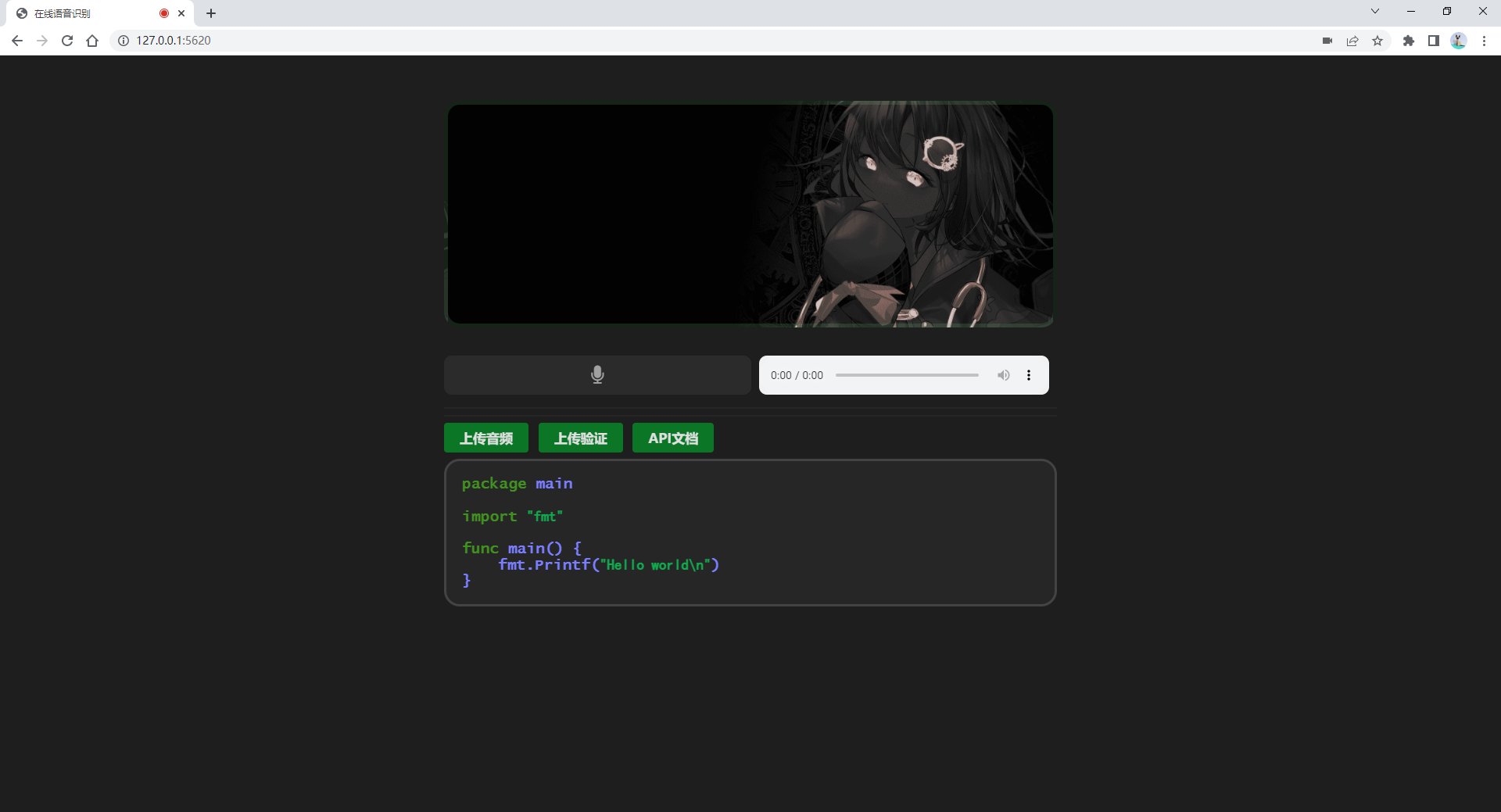Reload the current page

tap(67, 41)
